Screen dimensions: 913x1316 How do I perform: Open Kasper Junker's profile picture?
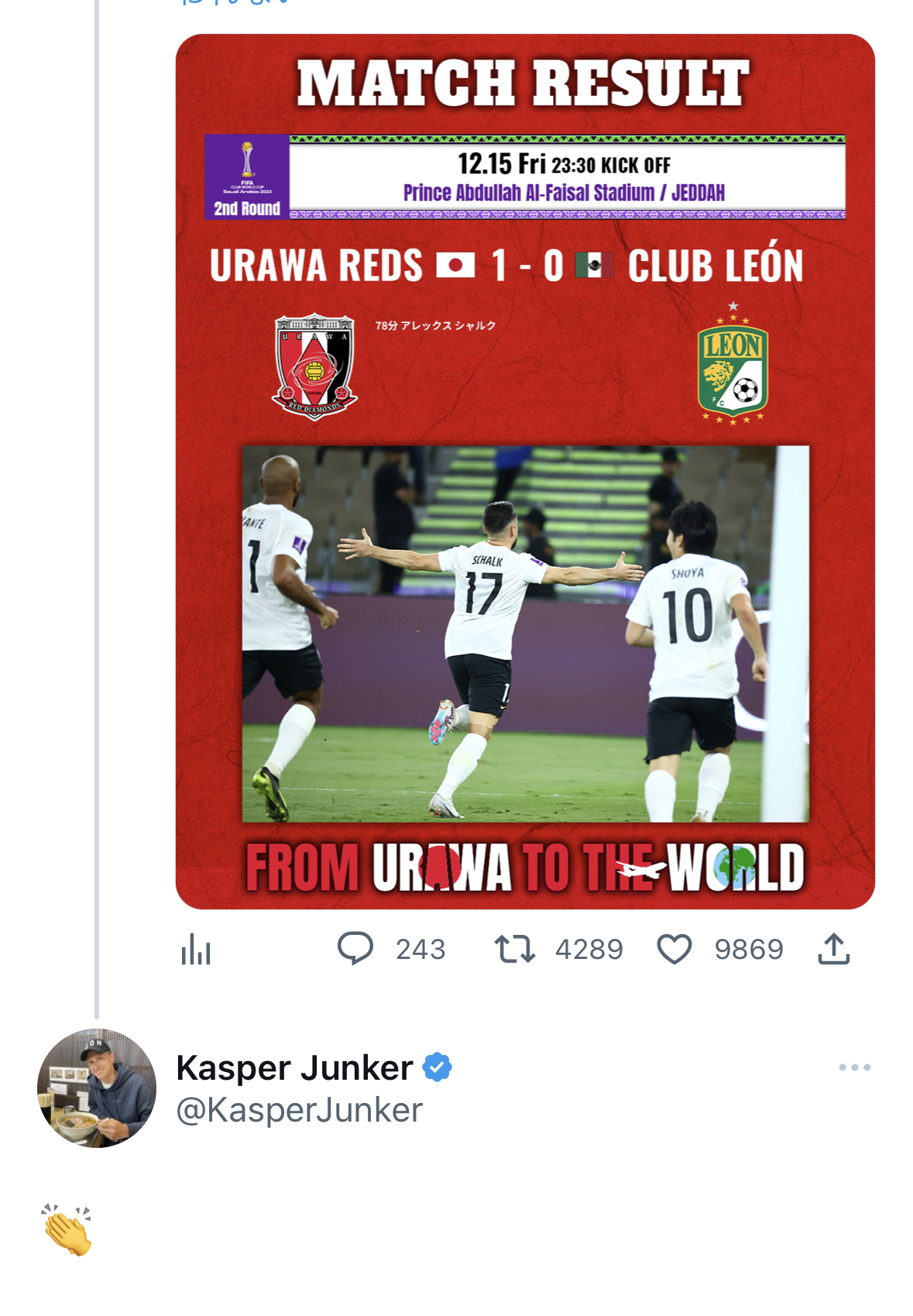pos(97,1088)
